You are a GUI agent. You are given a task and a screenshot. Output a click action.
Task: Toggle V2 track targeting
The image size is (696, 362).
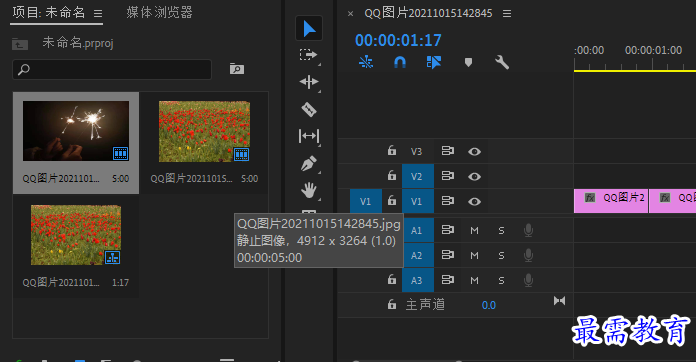pos(418,176)
